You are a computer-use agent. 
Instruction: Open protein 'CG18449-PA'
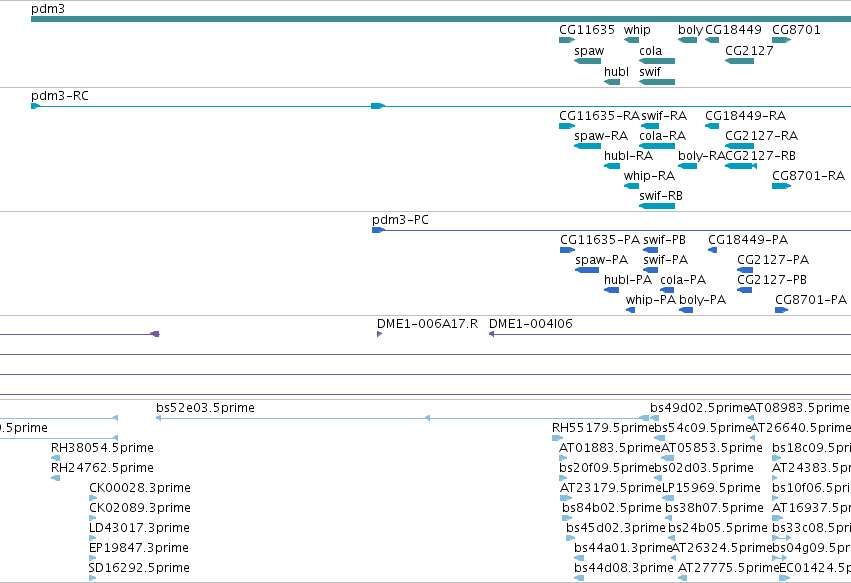pyautogui.click(x=748, y=240)
